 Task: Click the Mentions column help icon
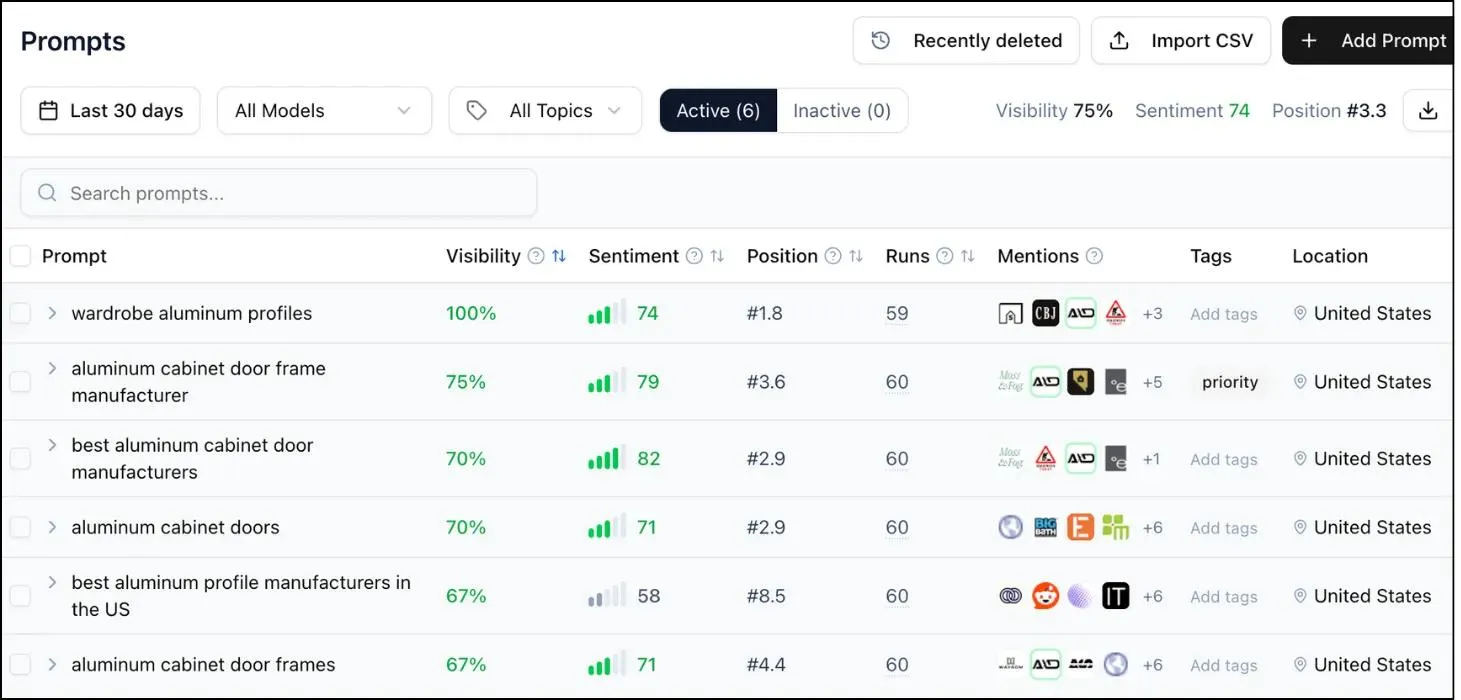pos(1094,256)
